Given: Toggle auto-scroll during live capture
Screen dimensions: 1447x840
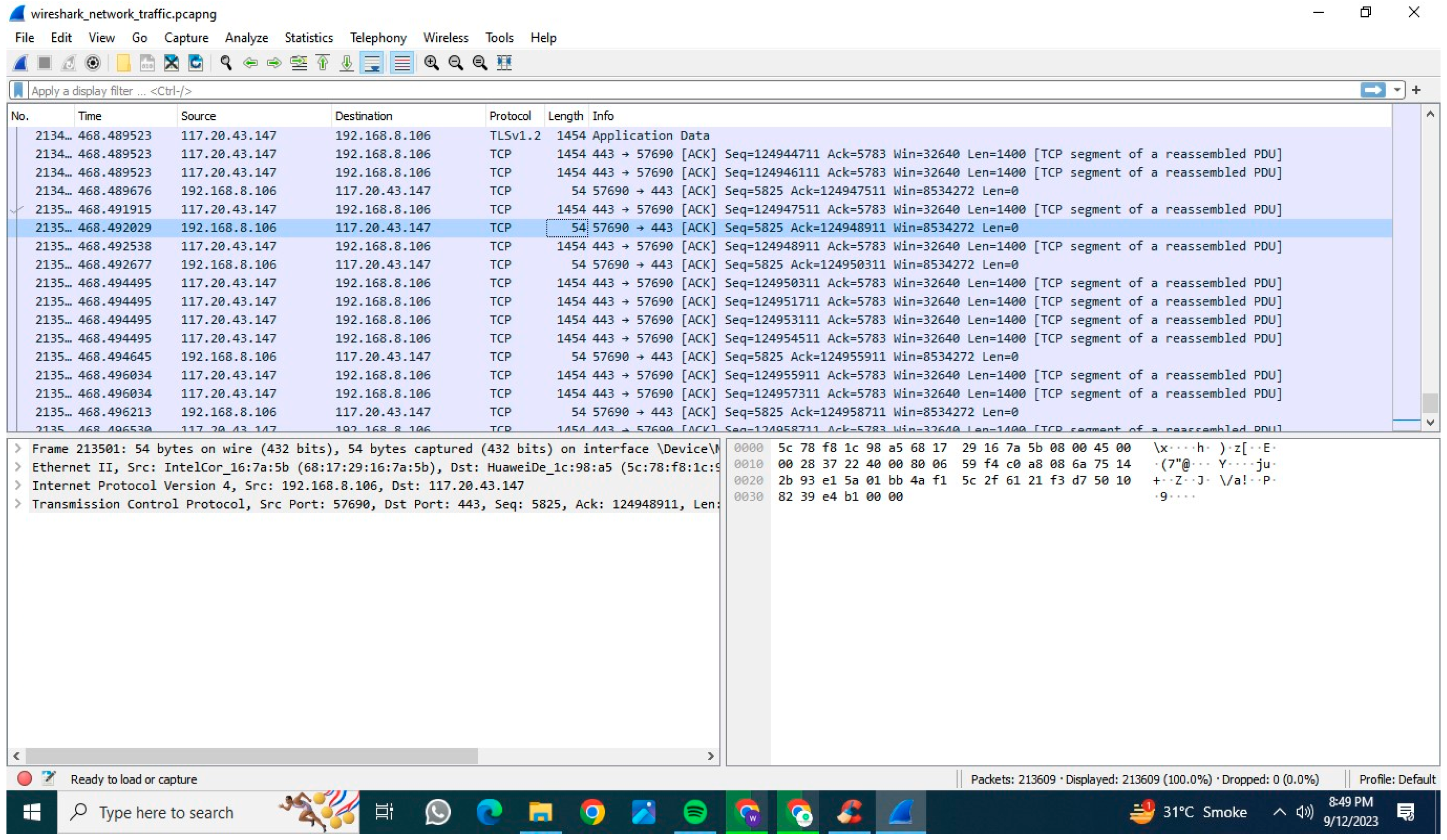Looking at the screenshot, I should [372, 62].
